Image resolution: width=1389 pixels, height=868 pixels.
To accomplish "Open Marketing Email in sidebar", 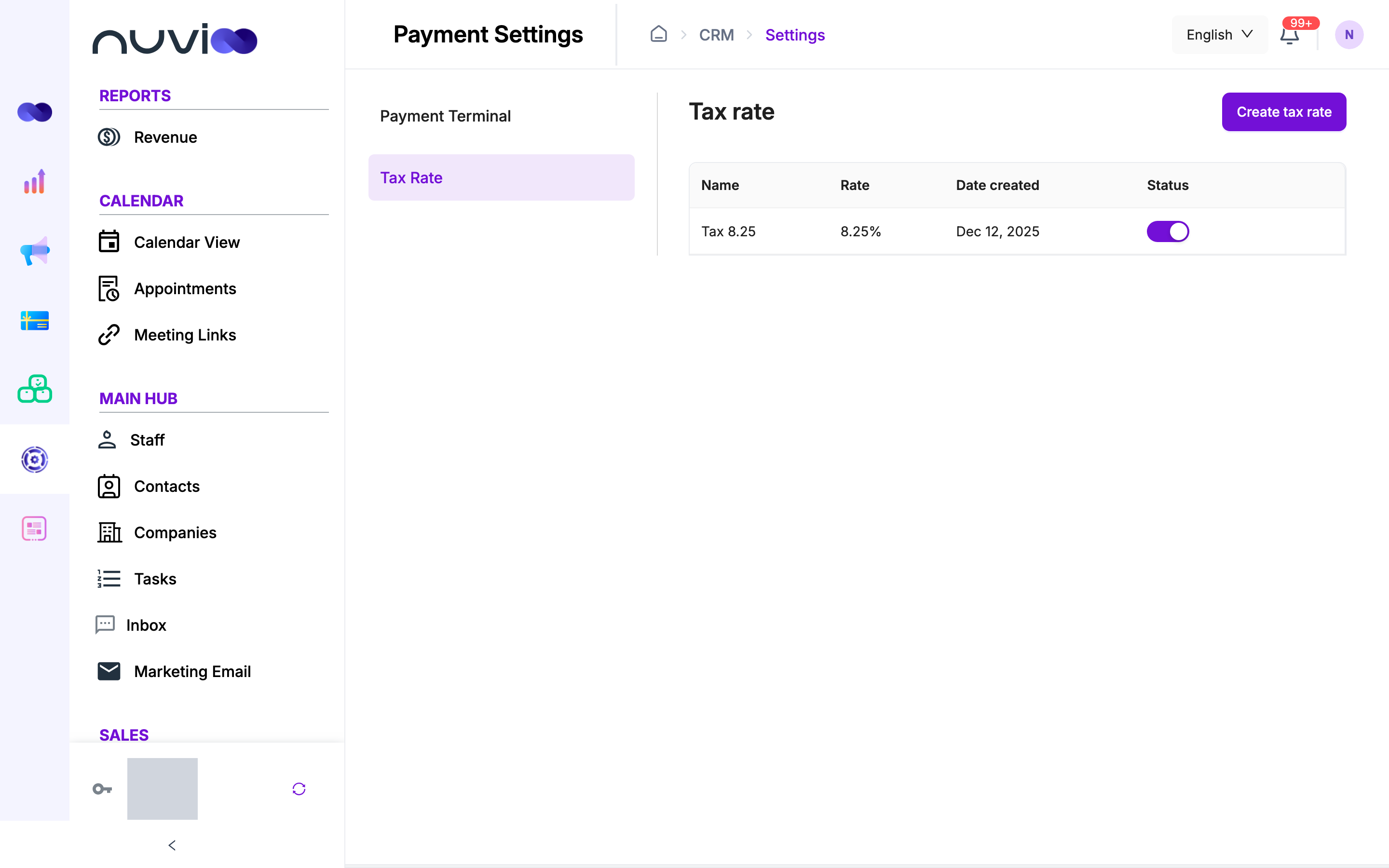I will 192,672.
